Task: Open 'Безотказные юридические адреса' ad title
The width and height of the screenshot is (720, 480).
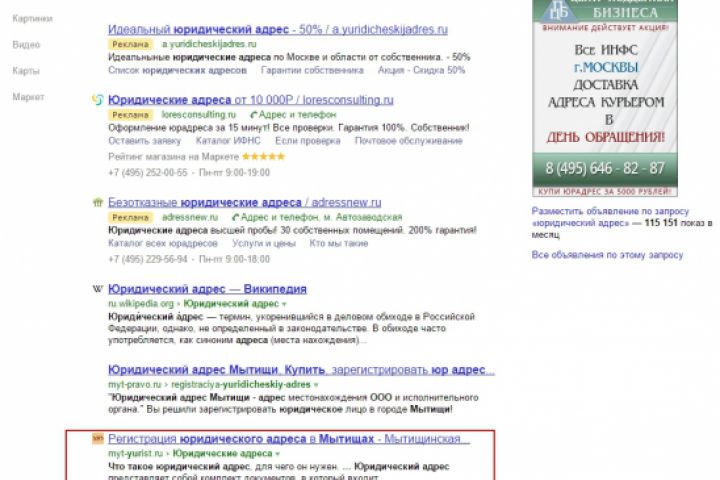Action: pyautogui.click(x=245, y=202)
